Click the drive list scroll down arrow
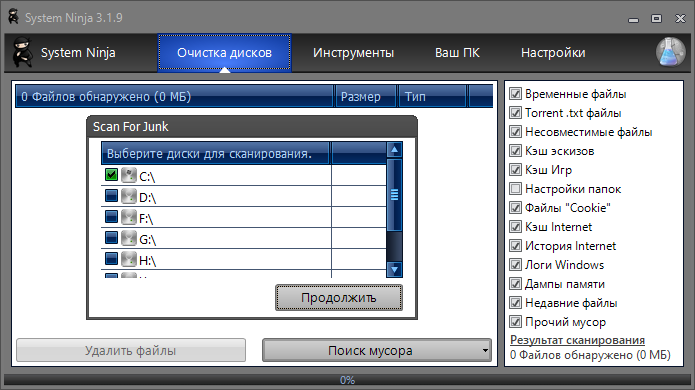The height and width of the screenshot is (390, 695). [394, 269]
